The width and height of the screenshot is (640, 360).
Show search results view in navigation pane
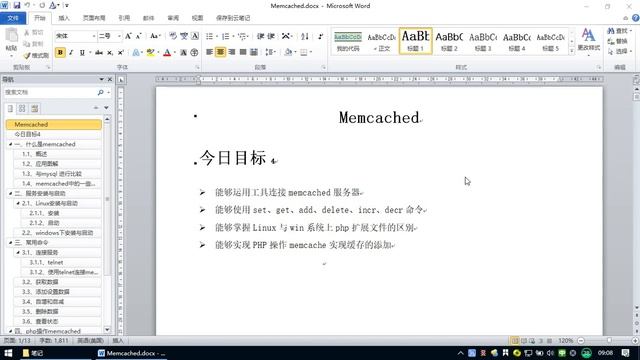(x=34, y=108)
